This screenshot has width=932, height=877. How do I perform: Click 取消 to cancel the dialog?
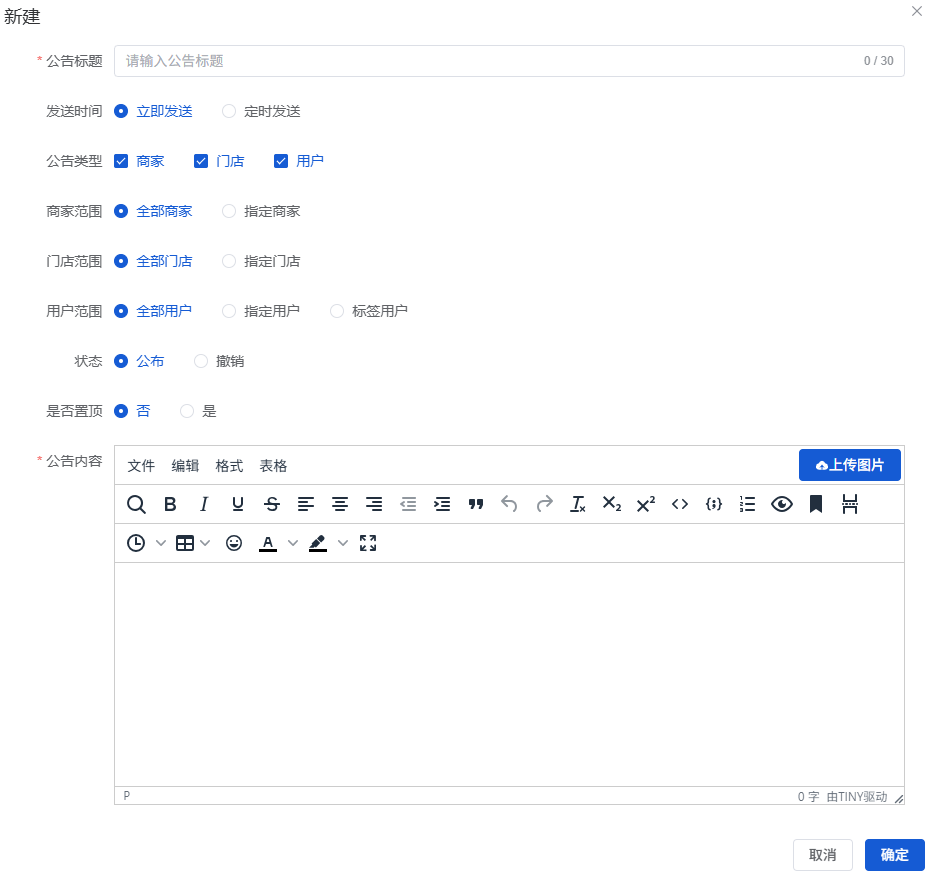click(823, 854)
